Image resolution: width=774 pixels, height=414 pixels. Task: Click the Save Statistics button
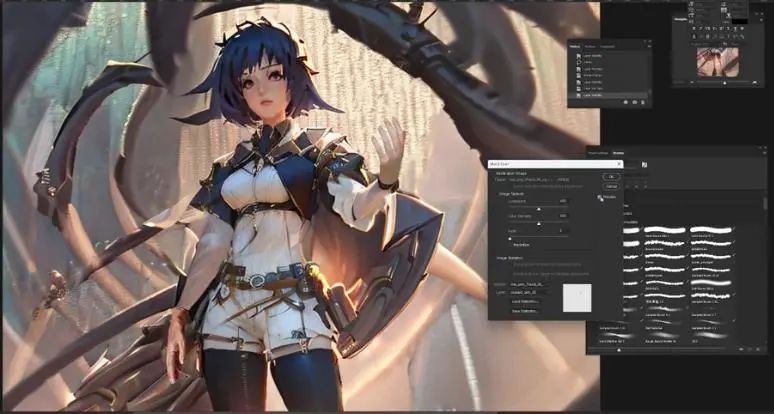click(525, 311)
